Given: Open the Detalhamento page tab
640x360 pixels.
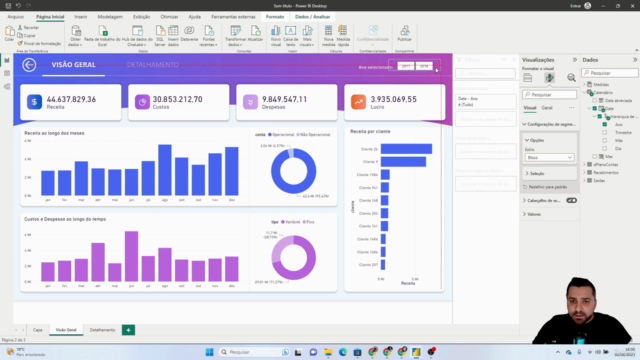Looking at the screenshot, I should 102,330.
